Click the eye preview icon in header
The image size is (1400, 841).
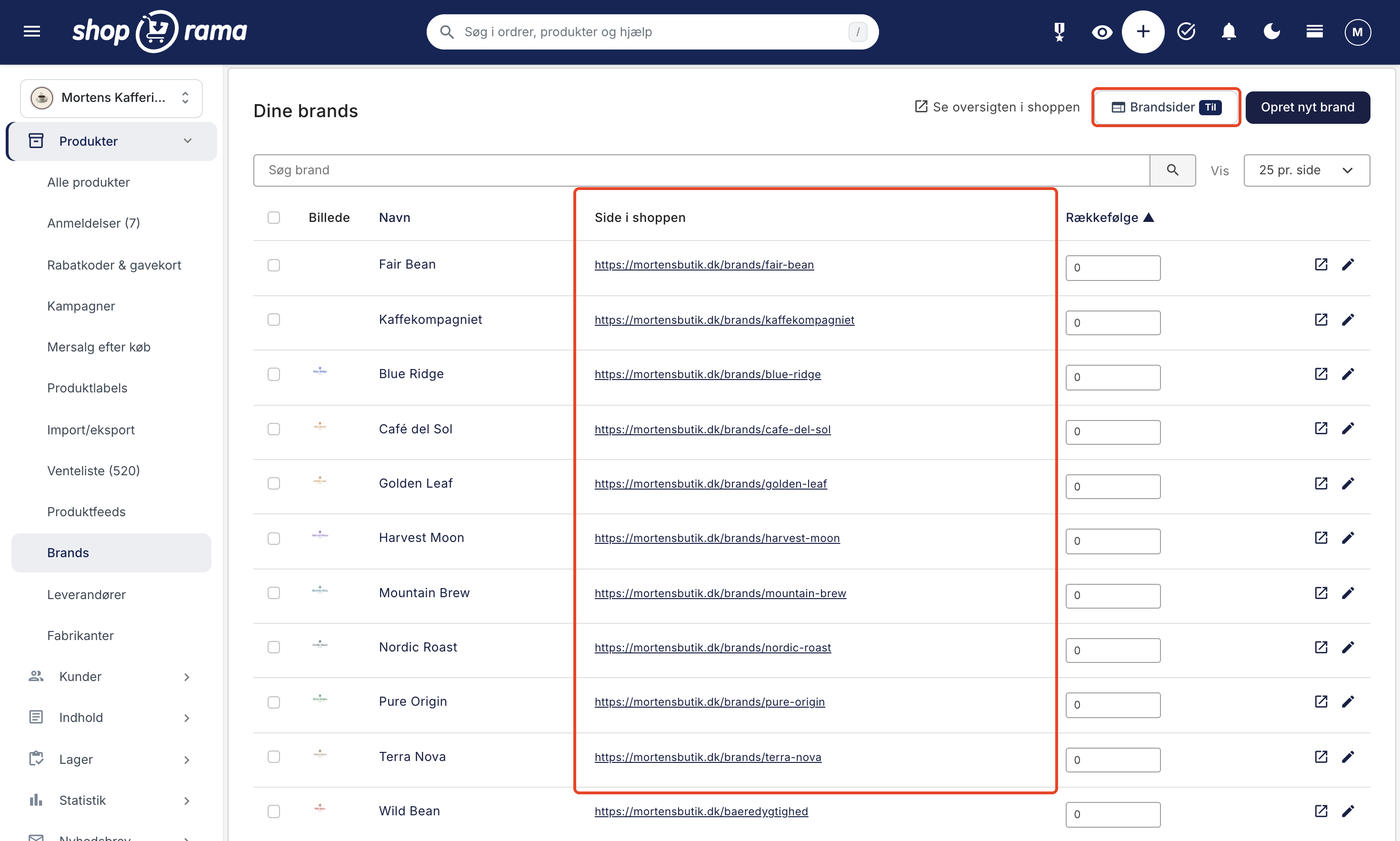point(1102,32)
